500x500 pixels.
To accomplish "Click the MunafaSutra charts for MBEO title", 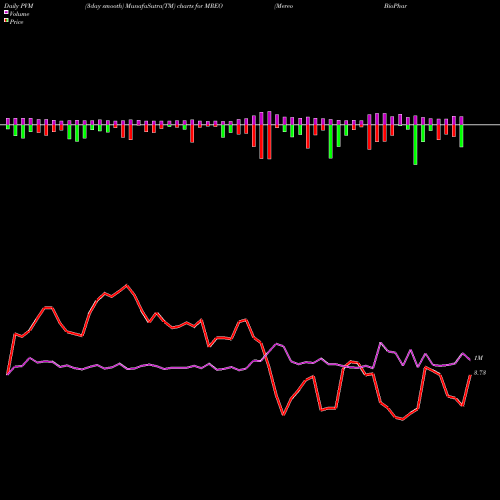I will [x=154, y=6].
